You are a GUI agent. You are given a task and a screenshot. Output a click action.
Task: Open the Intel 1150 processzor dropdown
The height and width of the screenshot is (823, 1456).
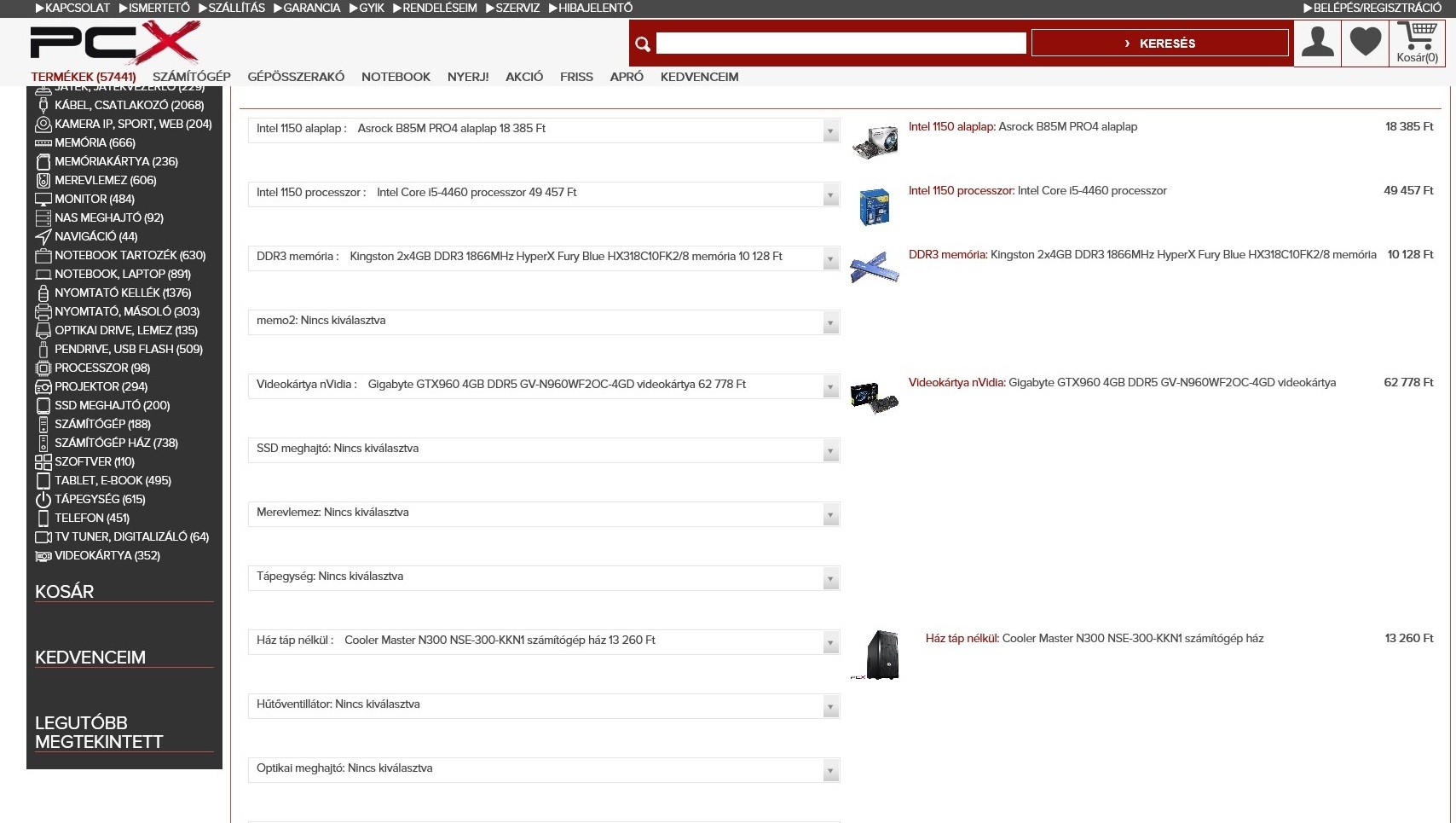click(544, 194)
